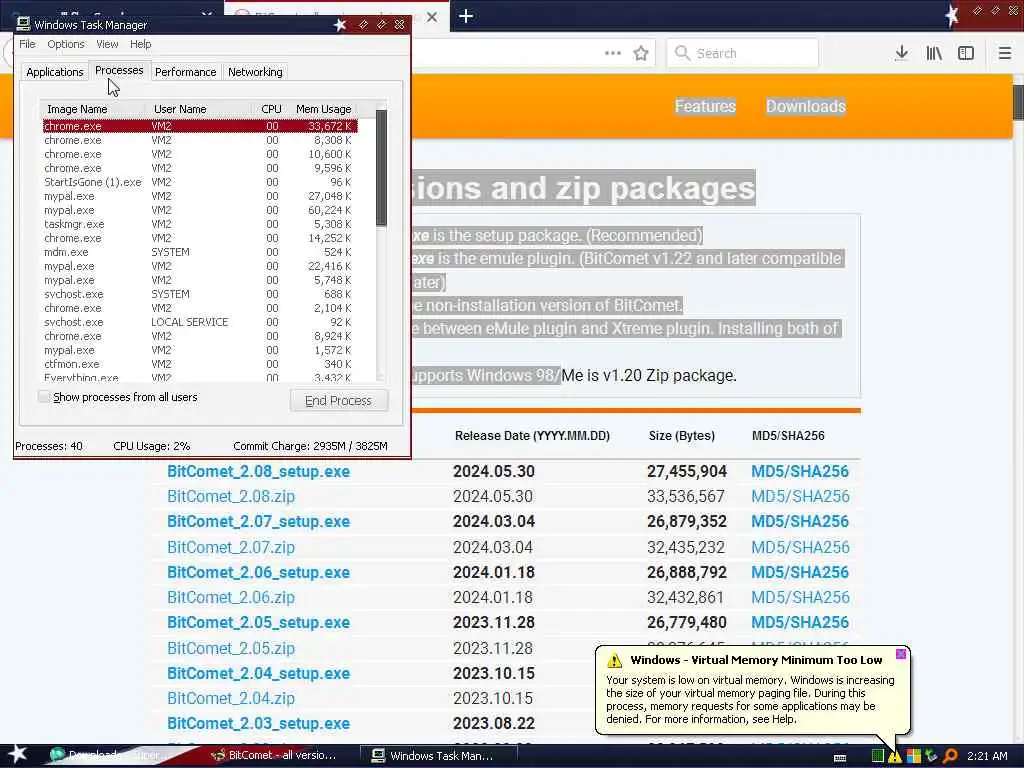Click the yellow warning tray icon
The height and width of the screenshot is (768, 1024).
(895, 756)
